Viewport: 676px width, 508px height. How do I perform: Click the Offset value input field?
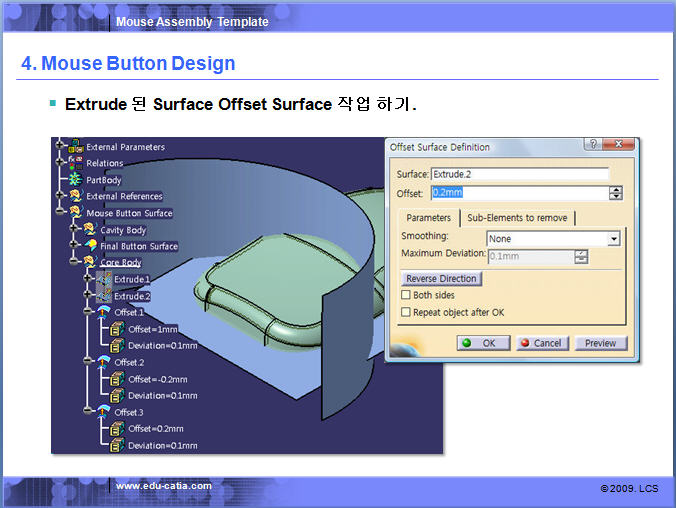(x=518, y=193)
